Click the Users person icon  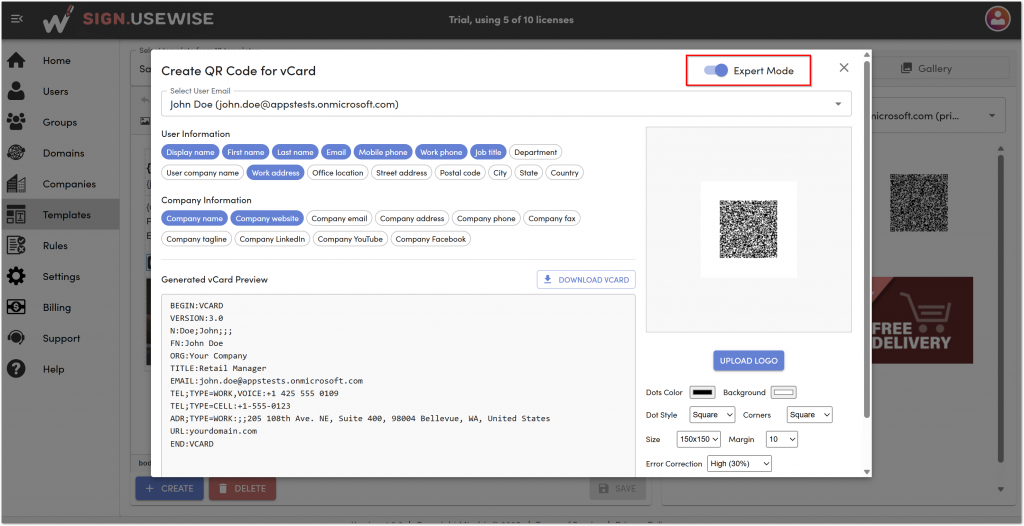pos(16,91)
